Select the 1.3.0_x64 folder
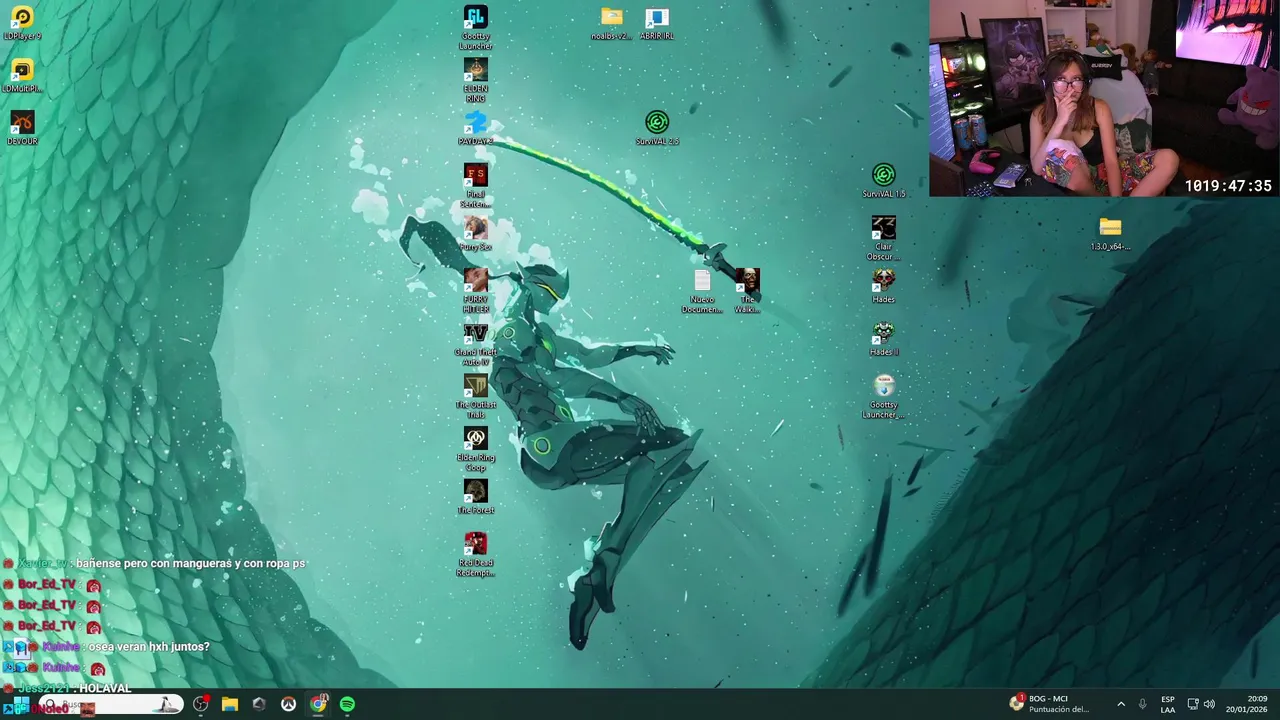 [1110, 234]
